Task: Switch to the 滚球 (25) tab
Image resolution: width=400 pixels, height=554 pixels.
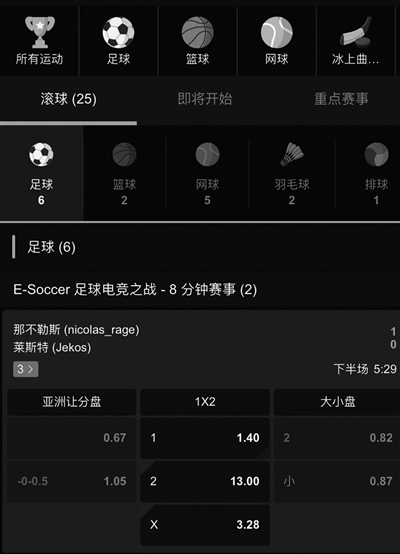Action: pos(68,99)
